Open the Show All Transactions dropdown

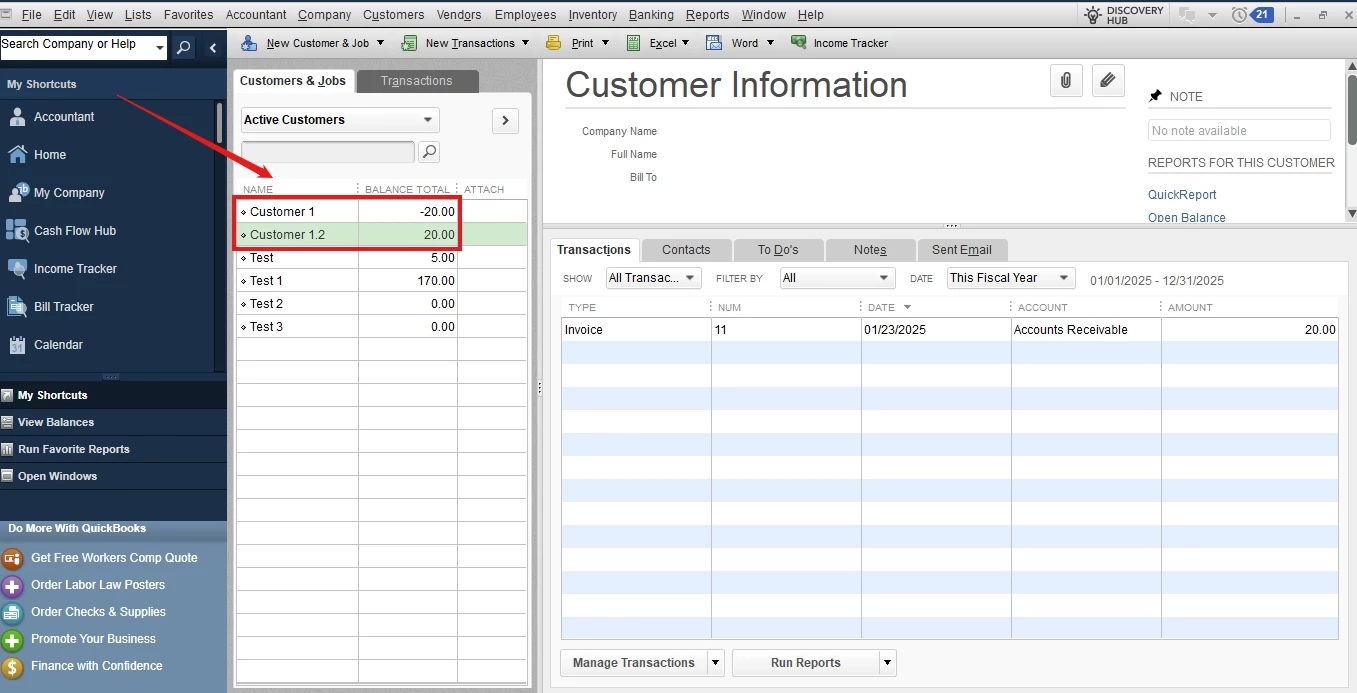(653, 278)
